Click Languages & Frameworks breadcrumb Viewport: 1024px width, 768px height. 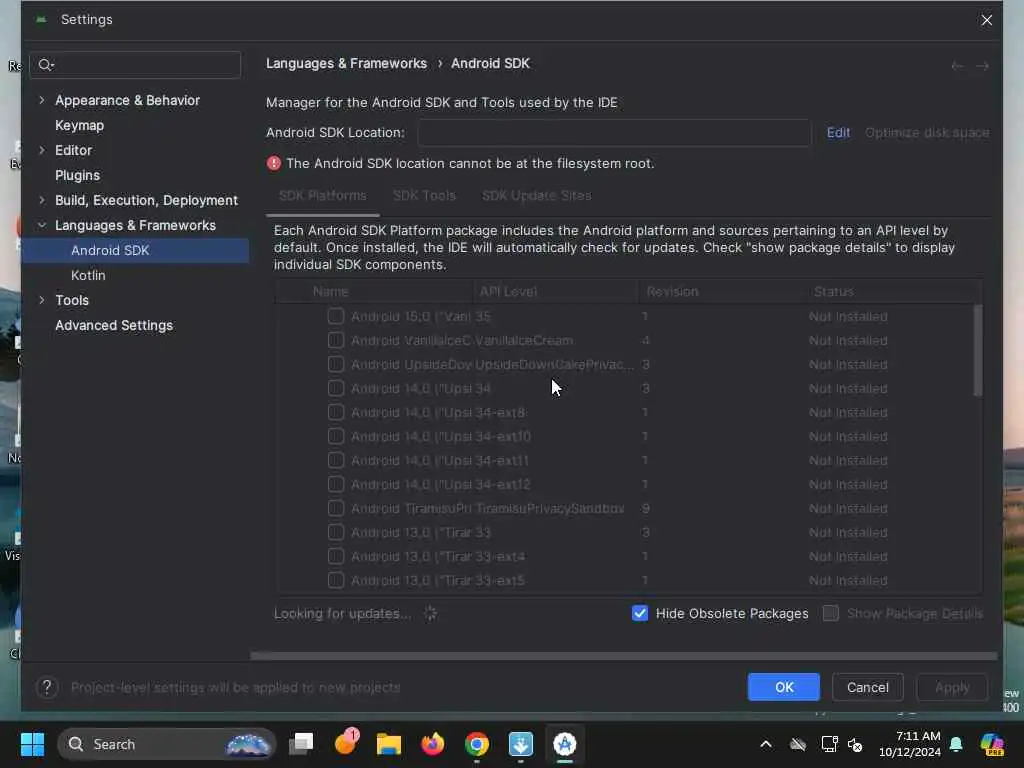tap(346, 63)
